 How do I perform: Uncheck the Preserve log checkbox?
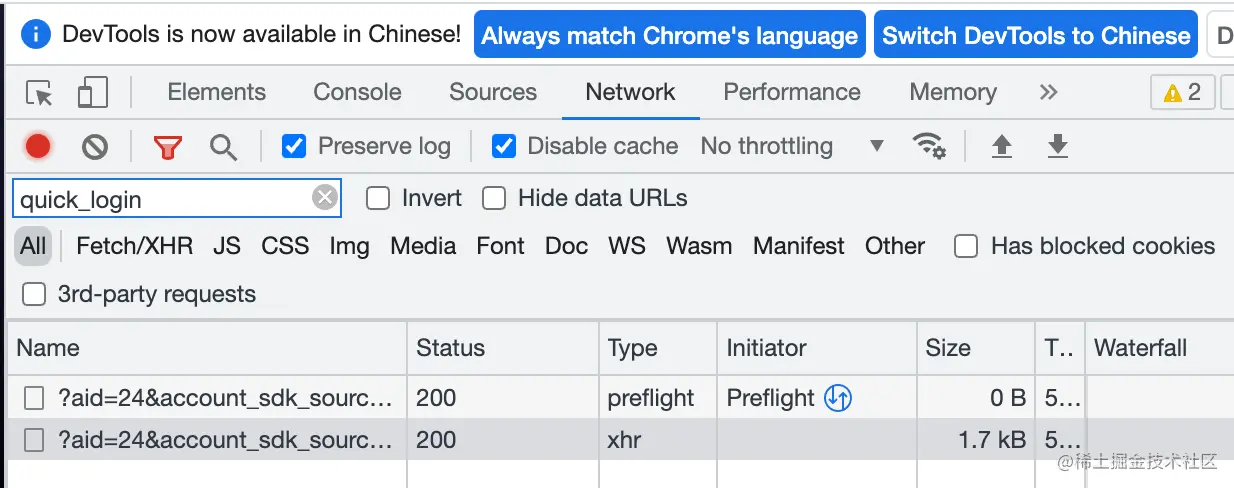(x=294, y=146)
